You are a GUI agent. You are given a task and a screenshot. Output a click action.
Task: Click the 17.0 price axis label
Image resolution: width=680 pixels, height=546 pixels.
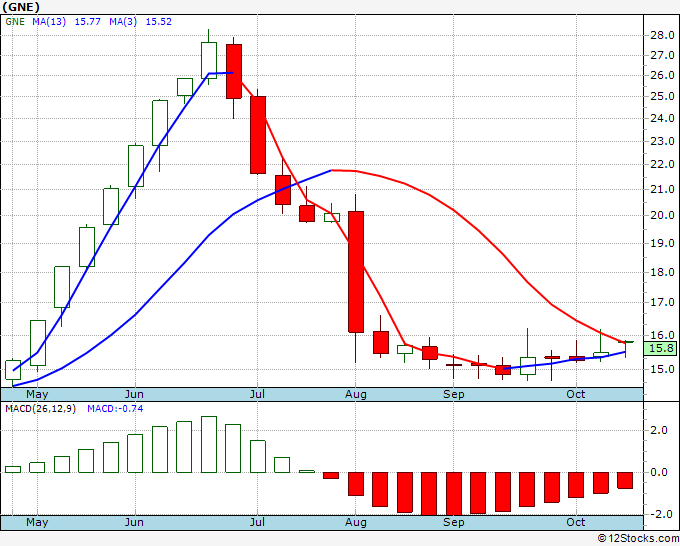662,302
